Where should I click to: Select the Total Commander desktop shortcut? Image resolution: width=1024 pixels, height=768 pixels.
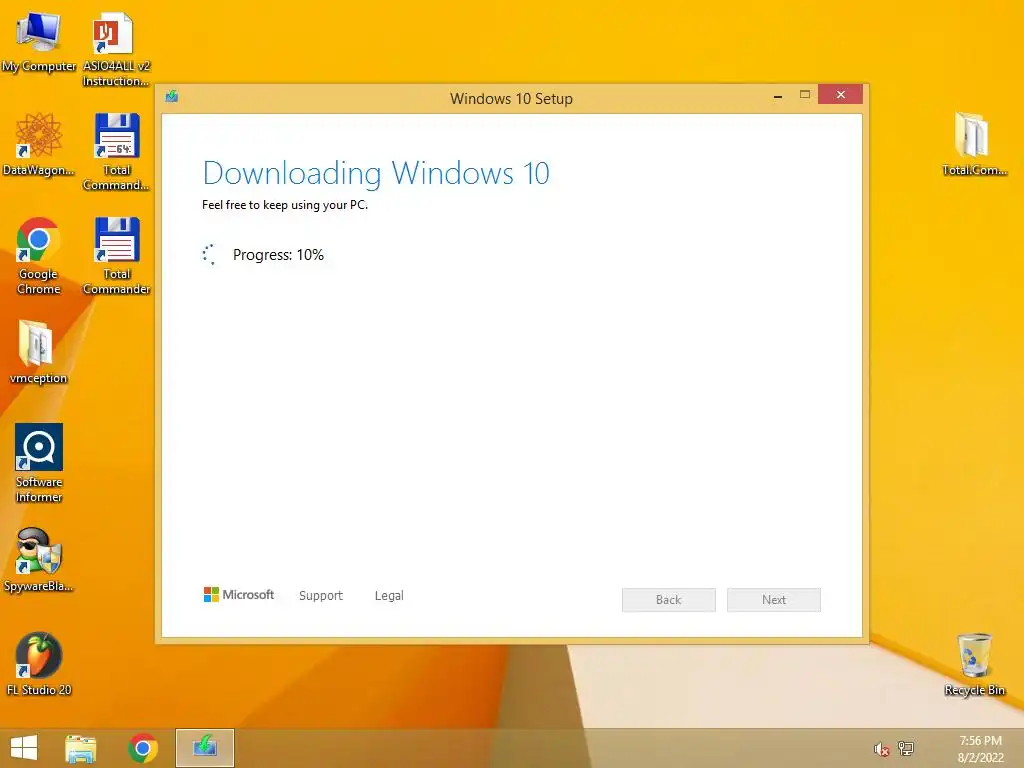[x=116, y=255]
